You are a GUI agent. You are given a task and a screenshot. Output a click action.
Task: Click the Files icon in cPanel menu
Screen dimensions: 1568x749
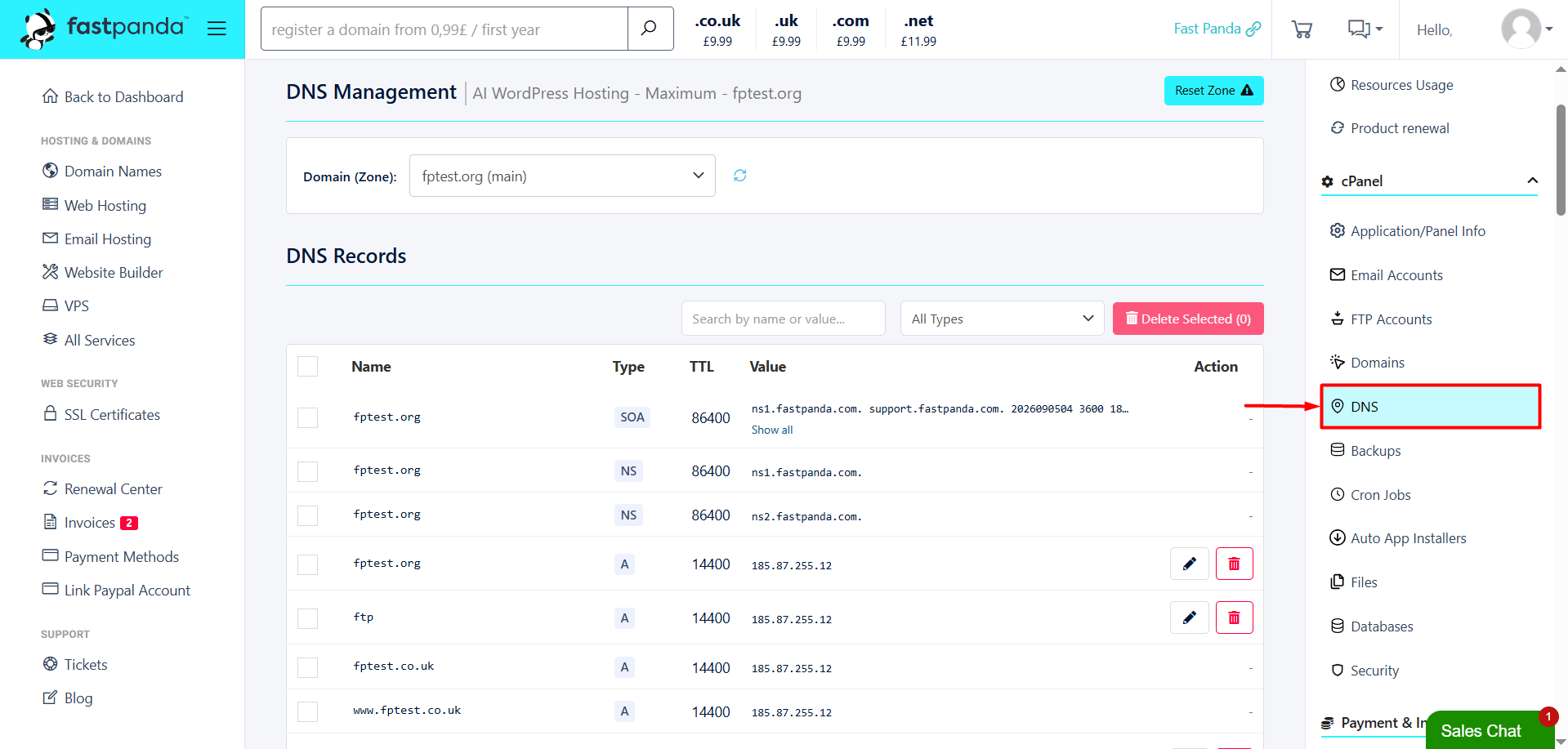click(x=1338, y=582)
